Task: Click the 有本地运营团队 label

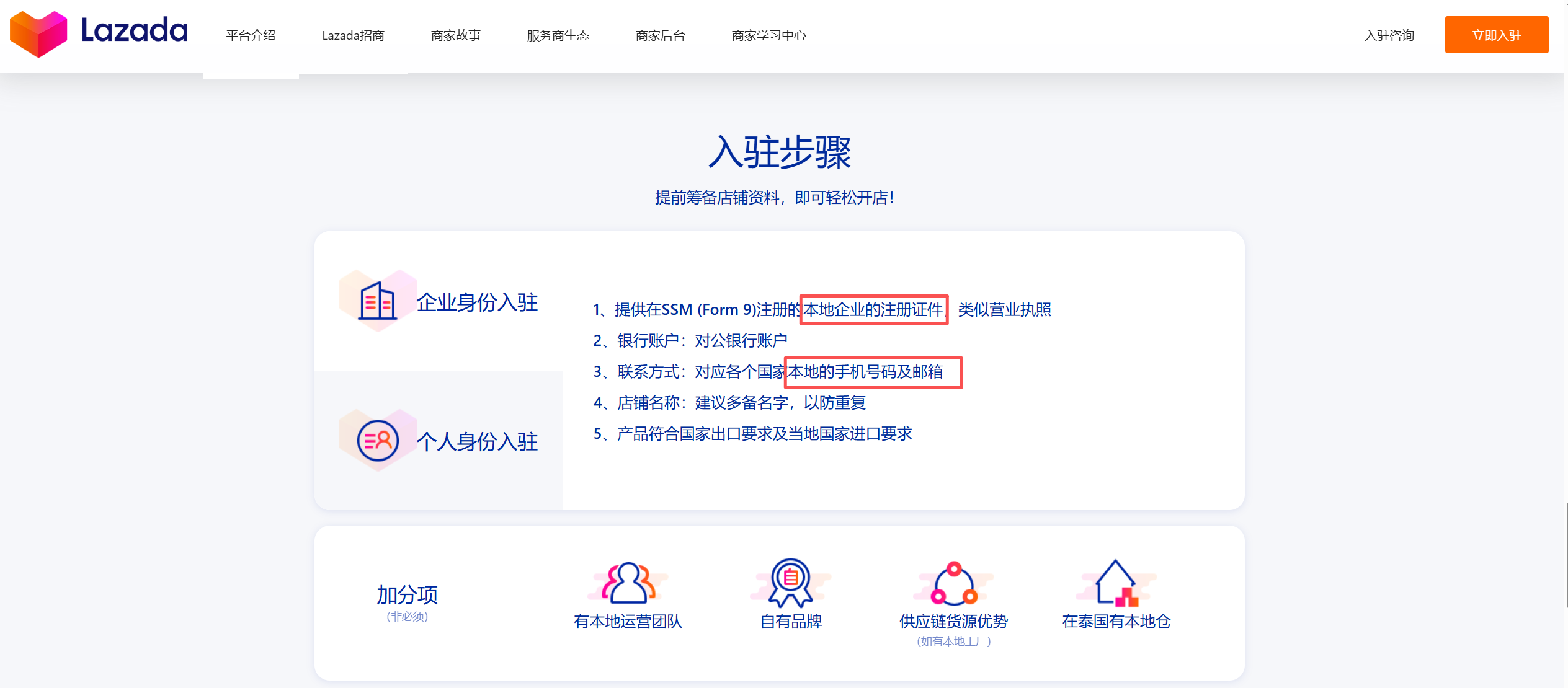Action: click(628, 621)
